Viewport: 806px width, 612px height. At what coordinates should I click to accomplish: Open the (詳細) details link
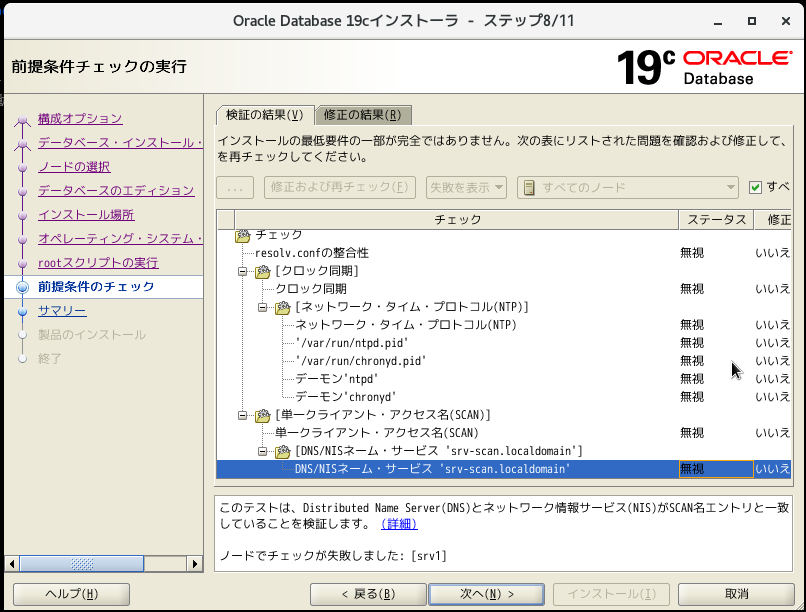pyautogui.click(x=399, y=524)
